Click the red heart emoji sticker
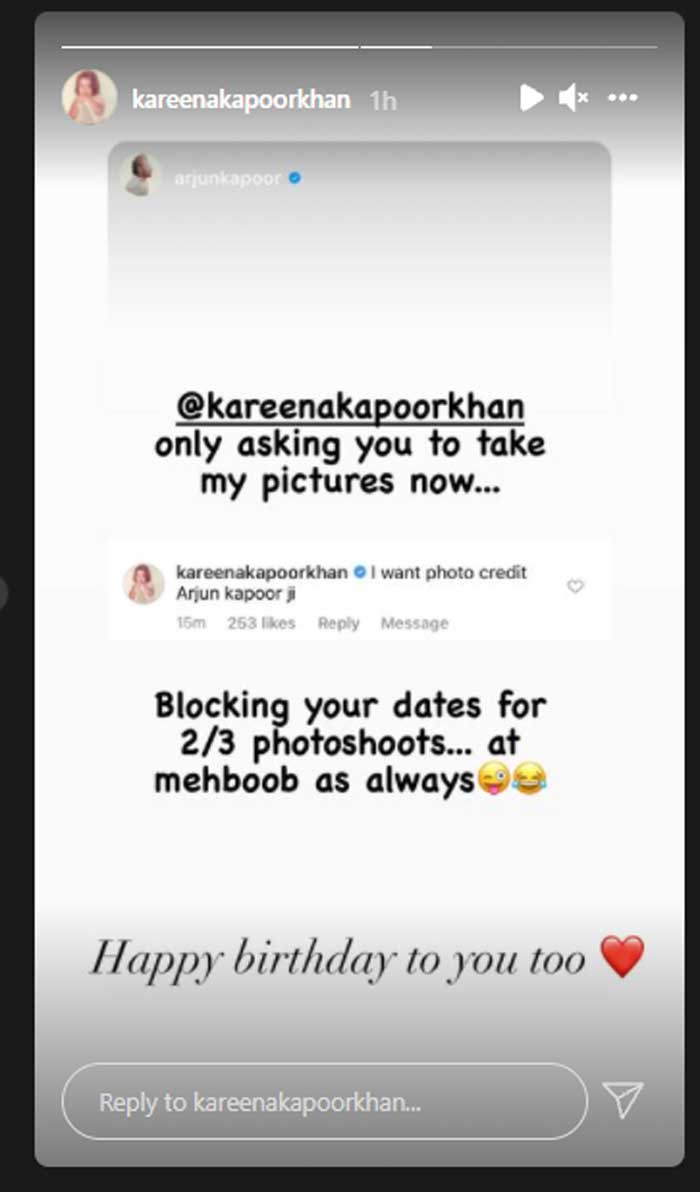 (622, 957)
